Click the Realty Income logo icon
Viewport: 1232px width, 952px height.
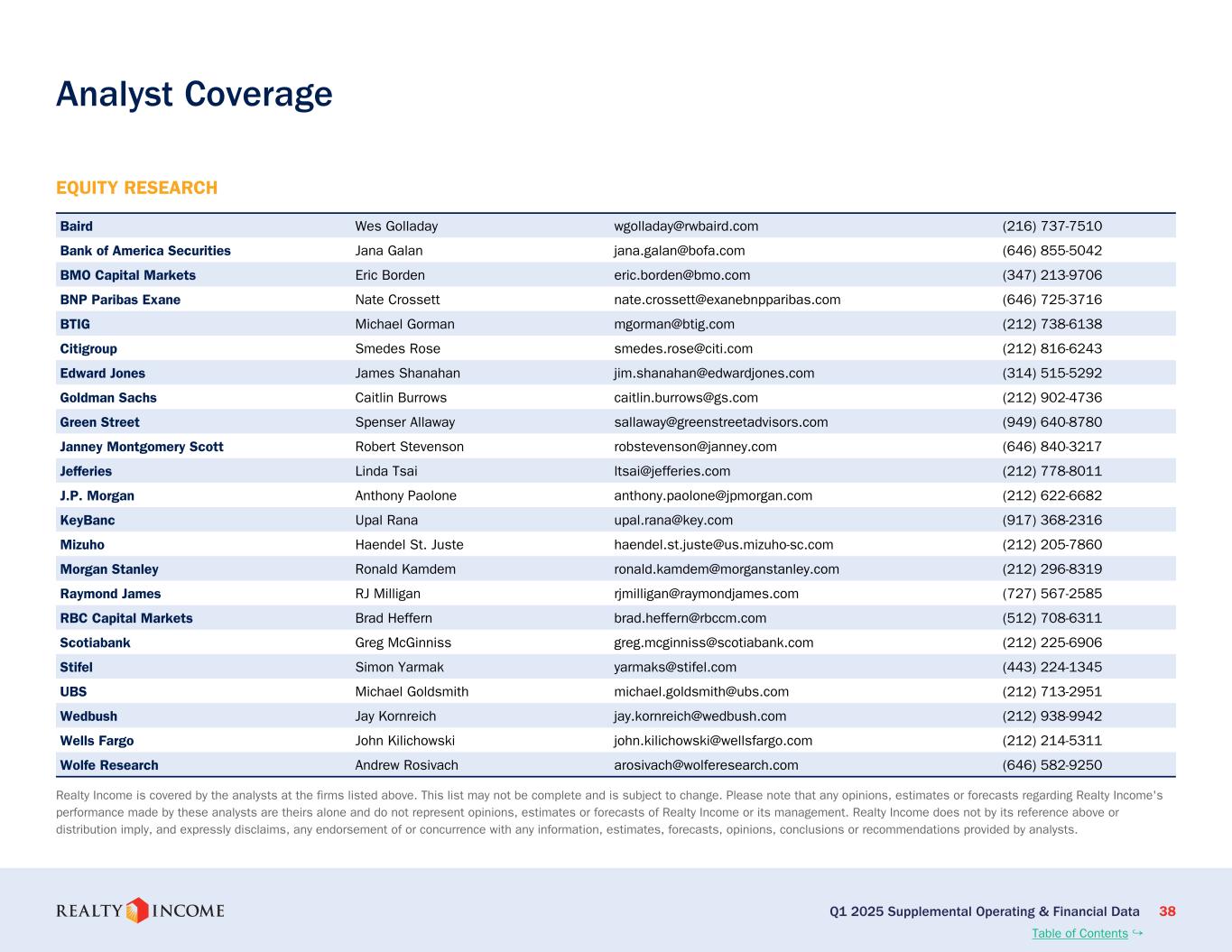point(137,910)
